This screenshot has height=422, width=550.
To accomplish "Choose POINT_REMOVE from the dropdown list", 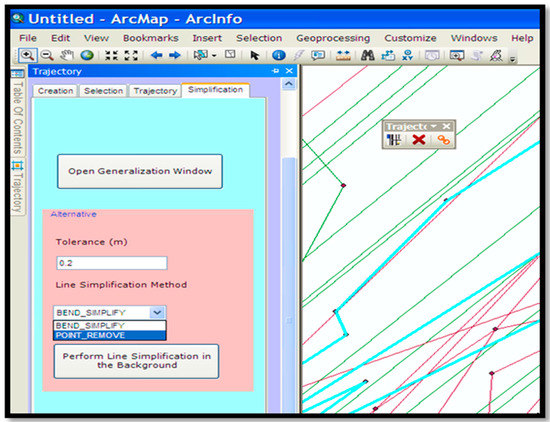I will 109,335.
